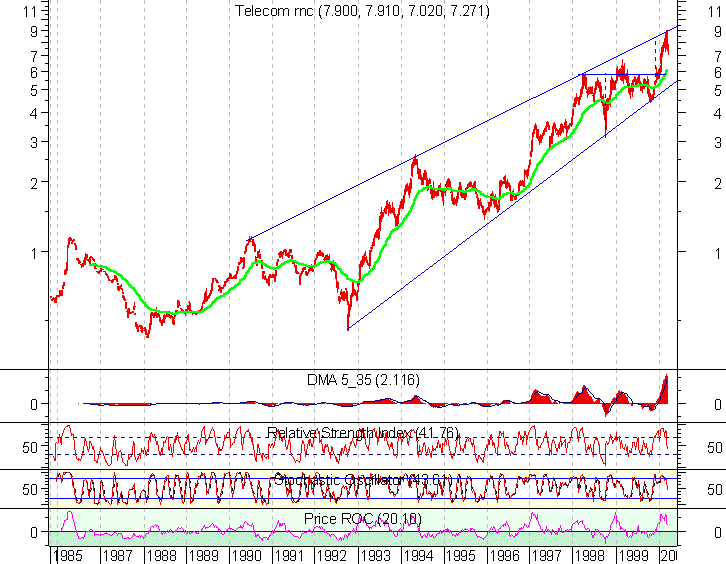
Task: Click the DMA panel left zero label
Action: 34,405
